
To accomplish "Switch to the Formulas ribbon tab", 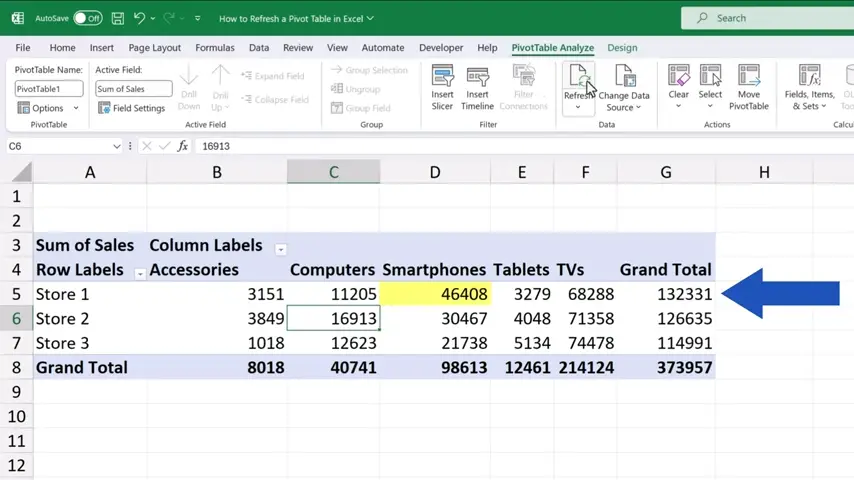I will click(x=214, y=47).
